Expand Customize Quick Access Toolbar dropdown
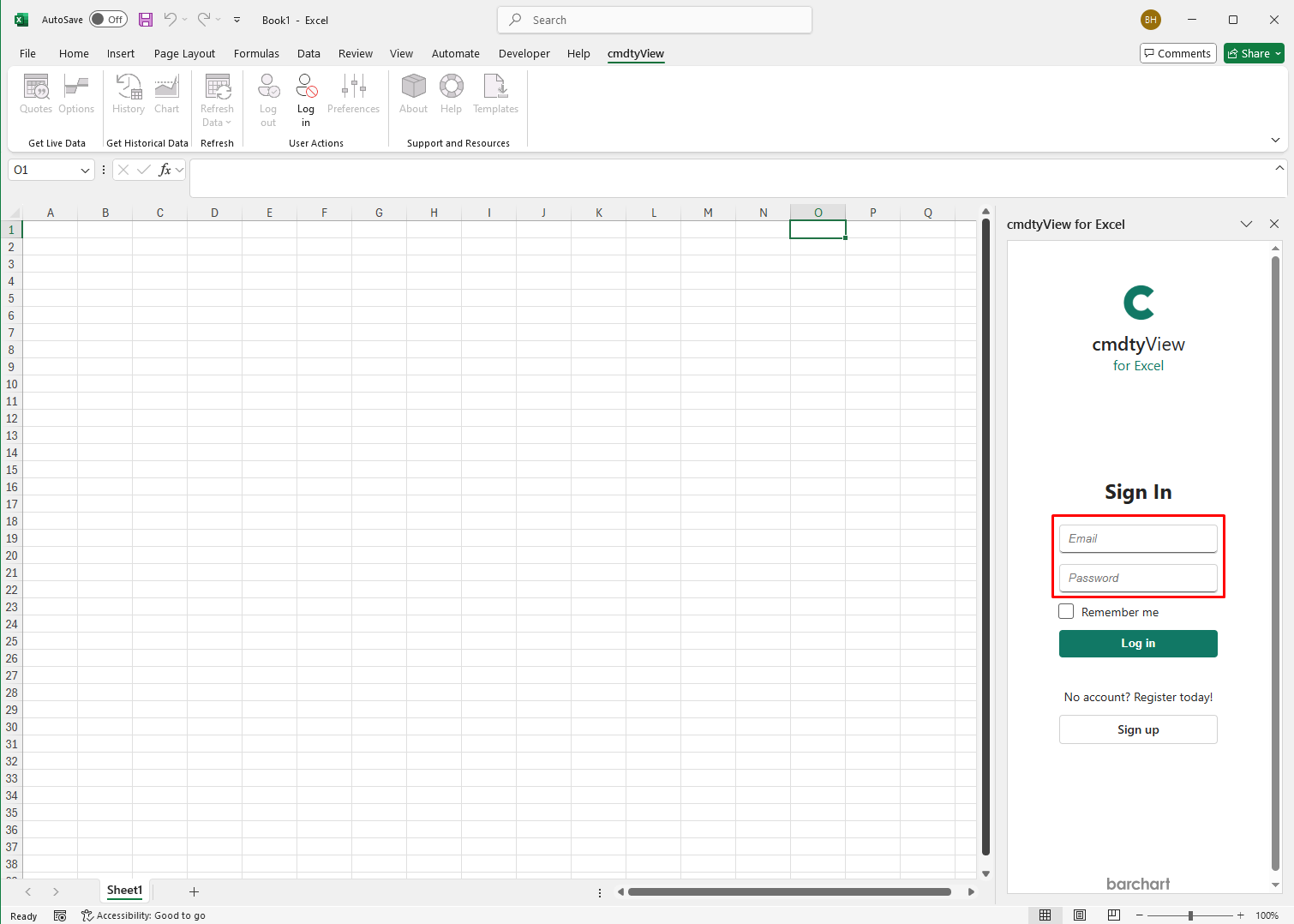1294x924 pixels. pyautogui.click(x=237, y=20)
